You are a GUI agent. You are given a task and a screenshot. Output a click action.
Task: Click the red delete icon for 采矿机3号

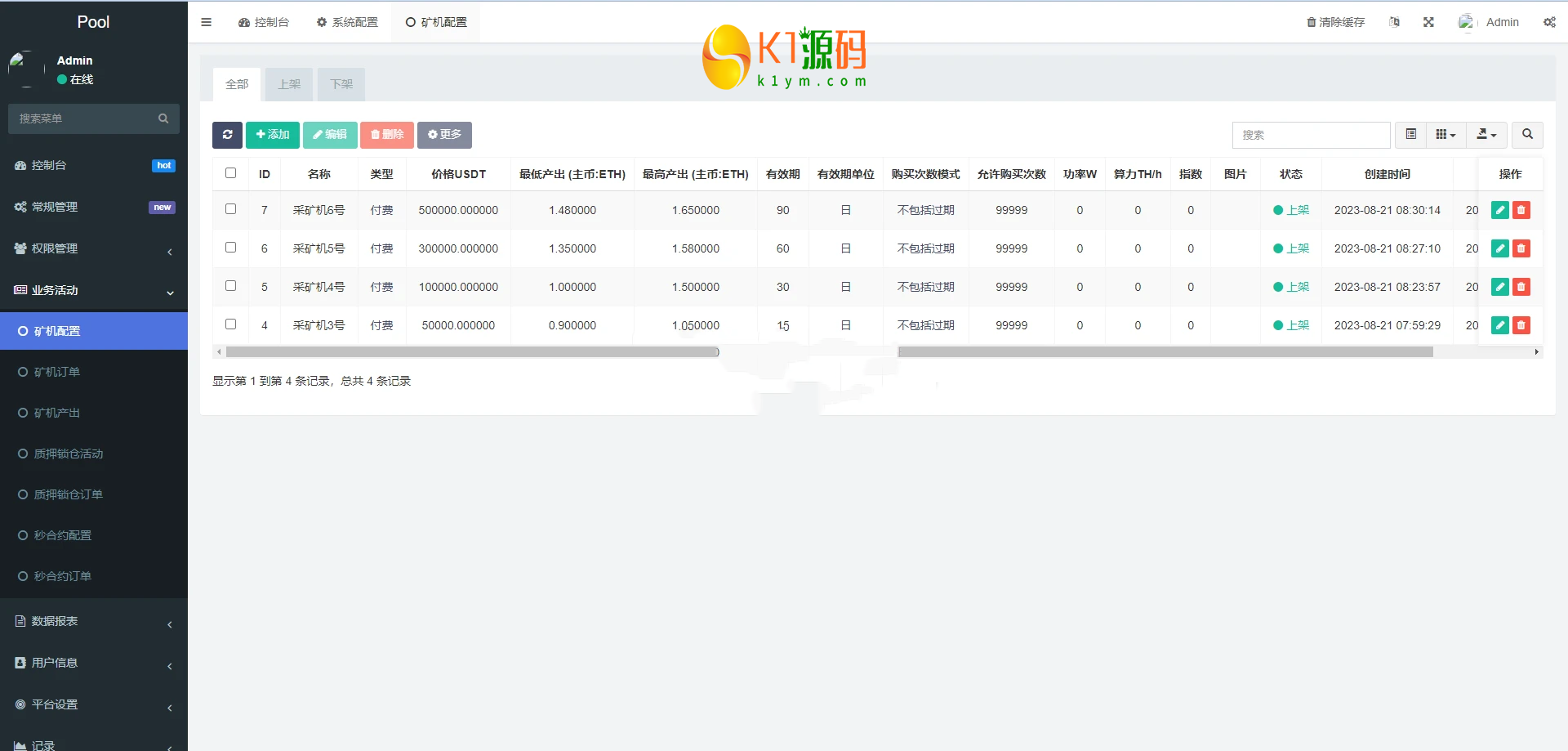pyautogui.click(x=1521, y=325)
